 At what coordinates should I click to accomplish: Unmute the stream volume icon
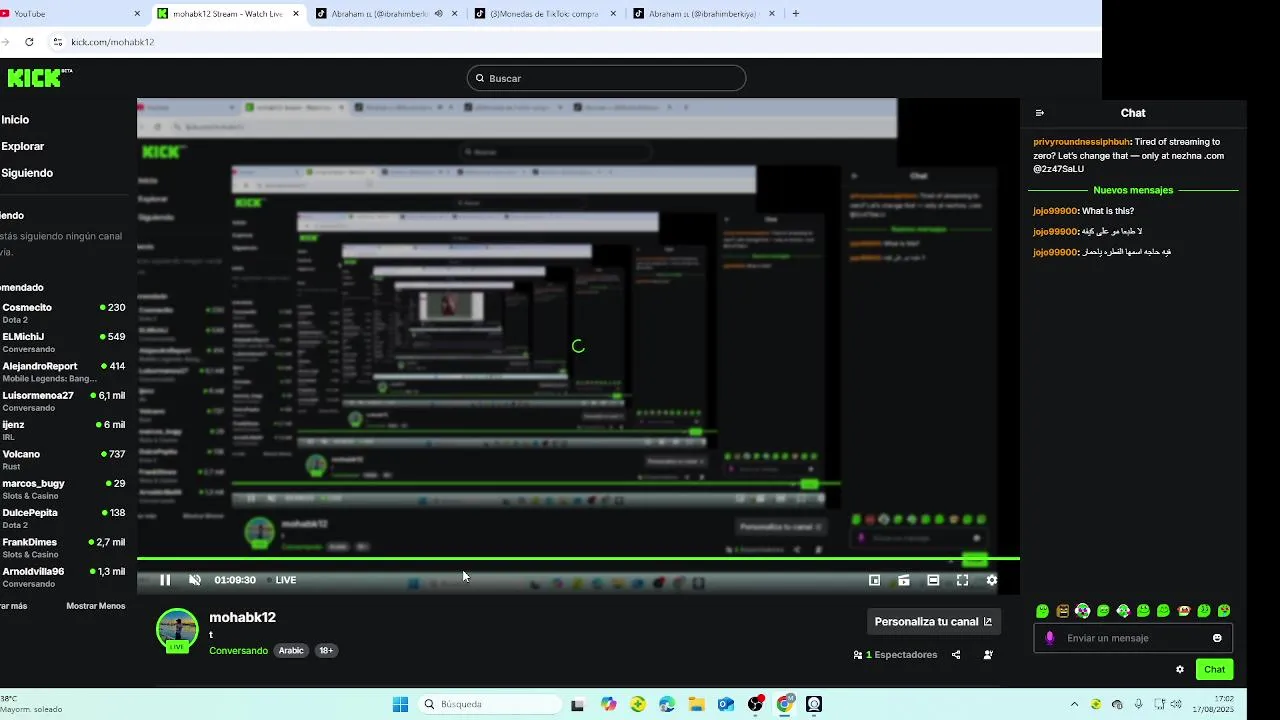click(x=195, y=580)
